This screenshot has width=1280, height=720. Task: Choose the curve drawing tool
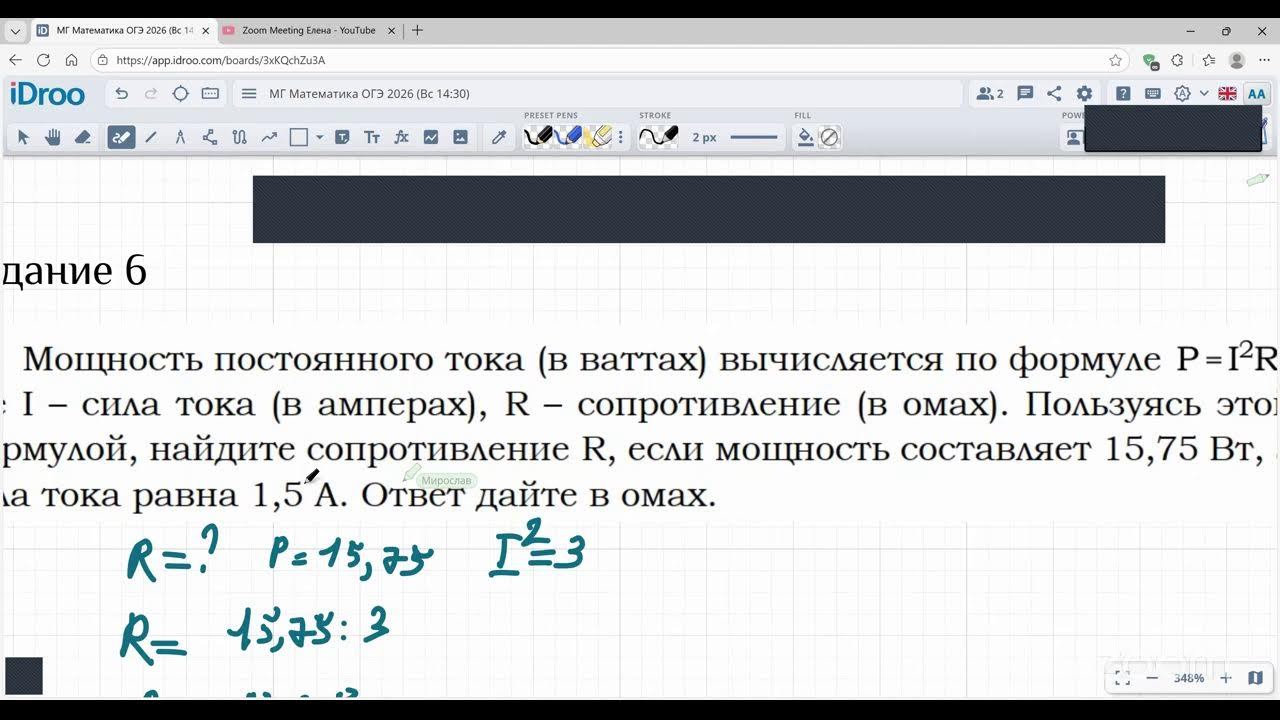tap(239, 137)
